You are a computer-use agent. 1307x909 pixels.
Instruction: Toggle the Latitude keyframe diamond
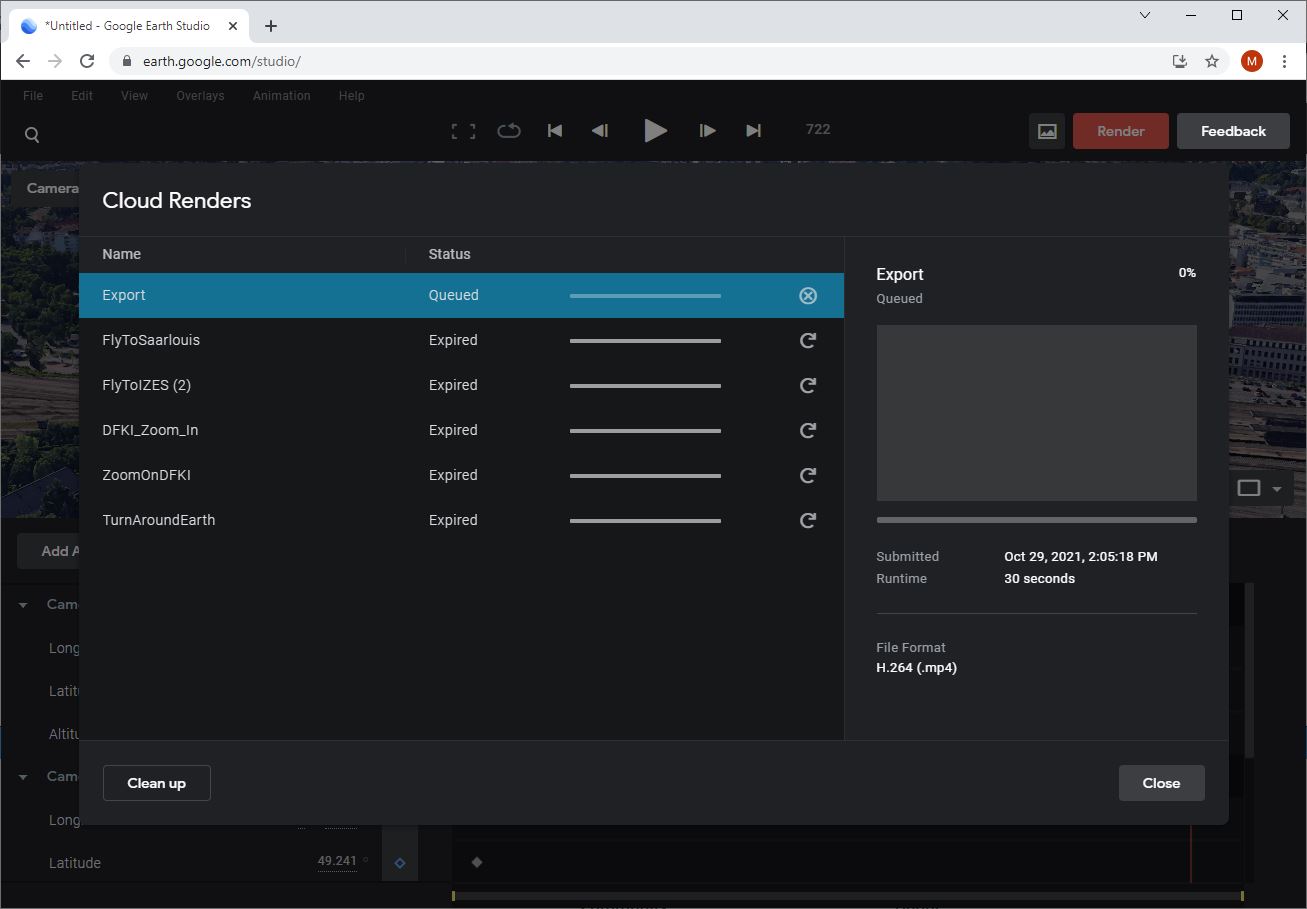[x=399, y=863]
